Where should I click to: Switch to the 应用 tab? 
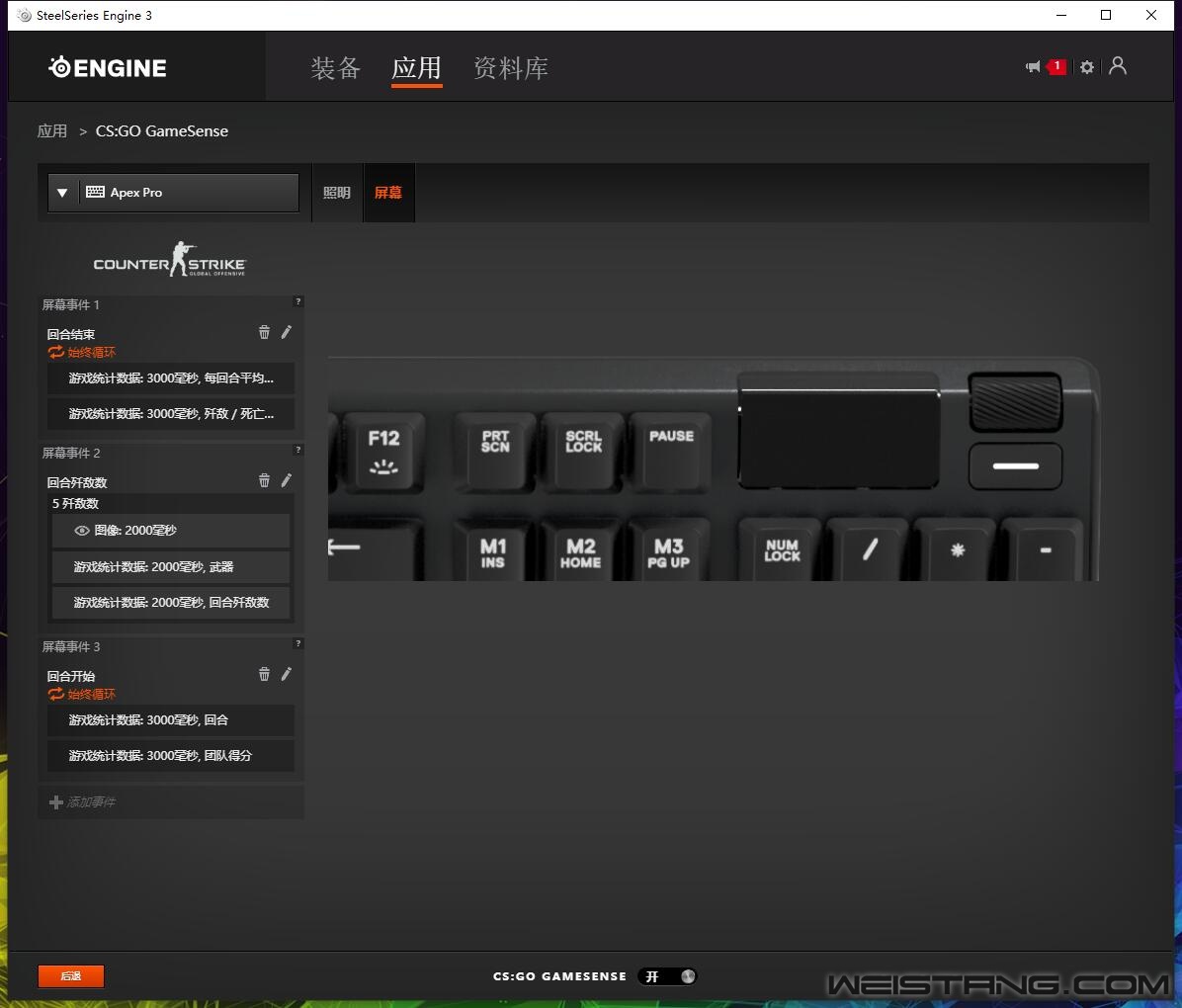click(x=416, y=68)
